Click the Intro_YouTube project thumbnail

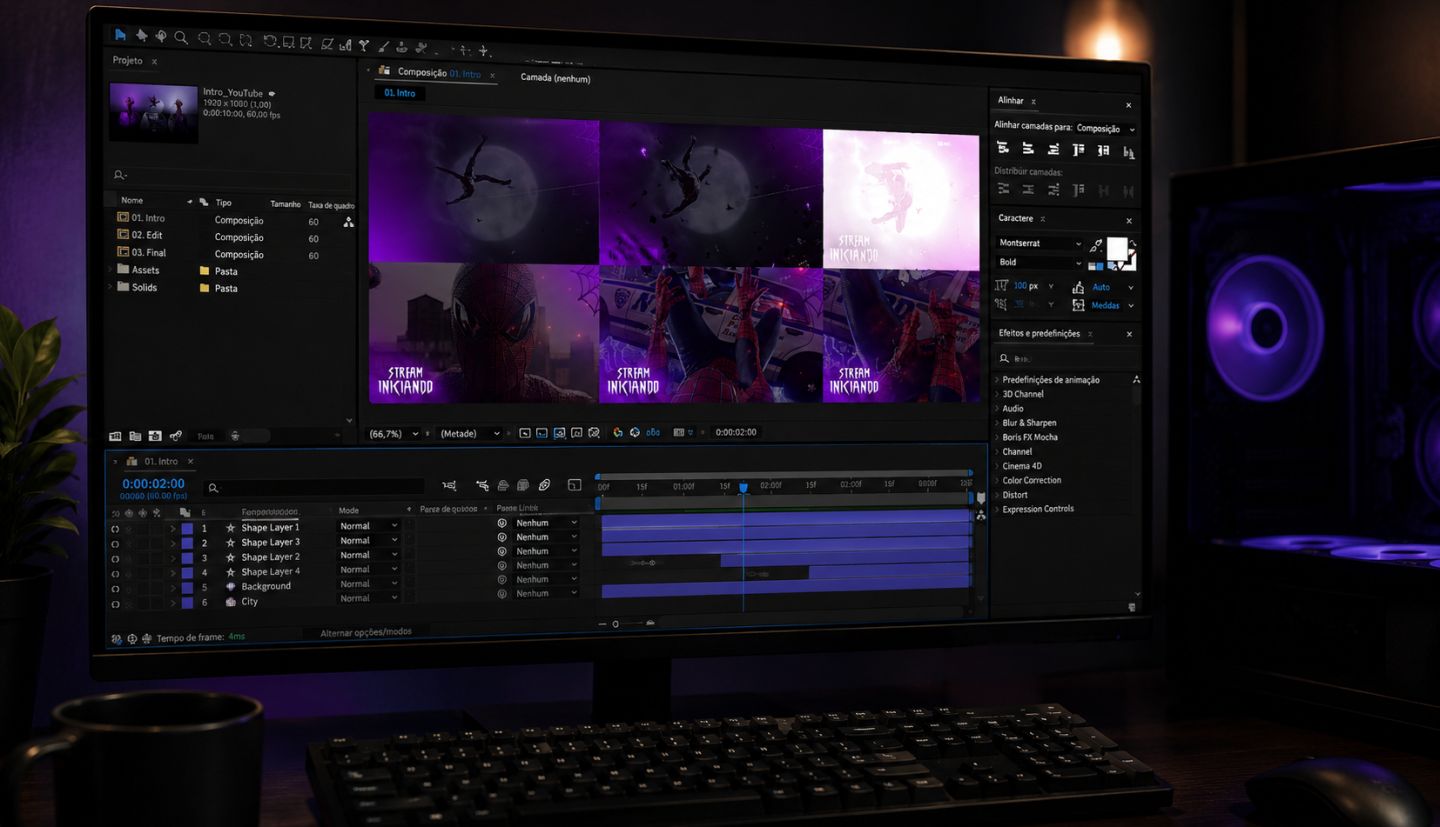click(153, 113)
